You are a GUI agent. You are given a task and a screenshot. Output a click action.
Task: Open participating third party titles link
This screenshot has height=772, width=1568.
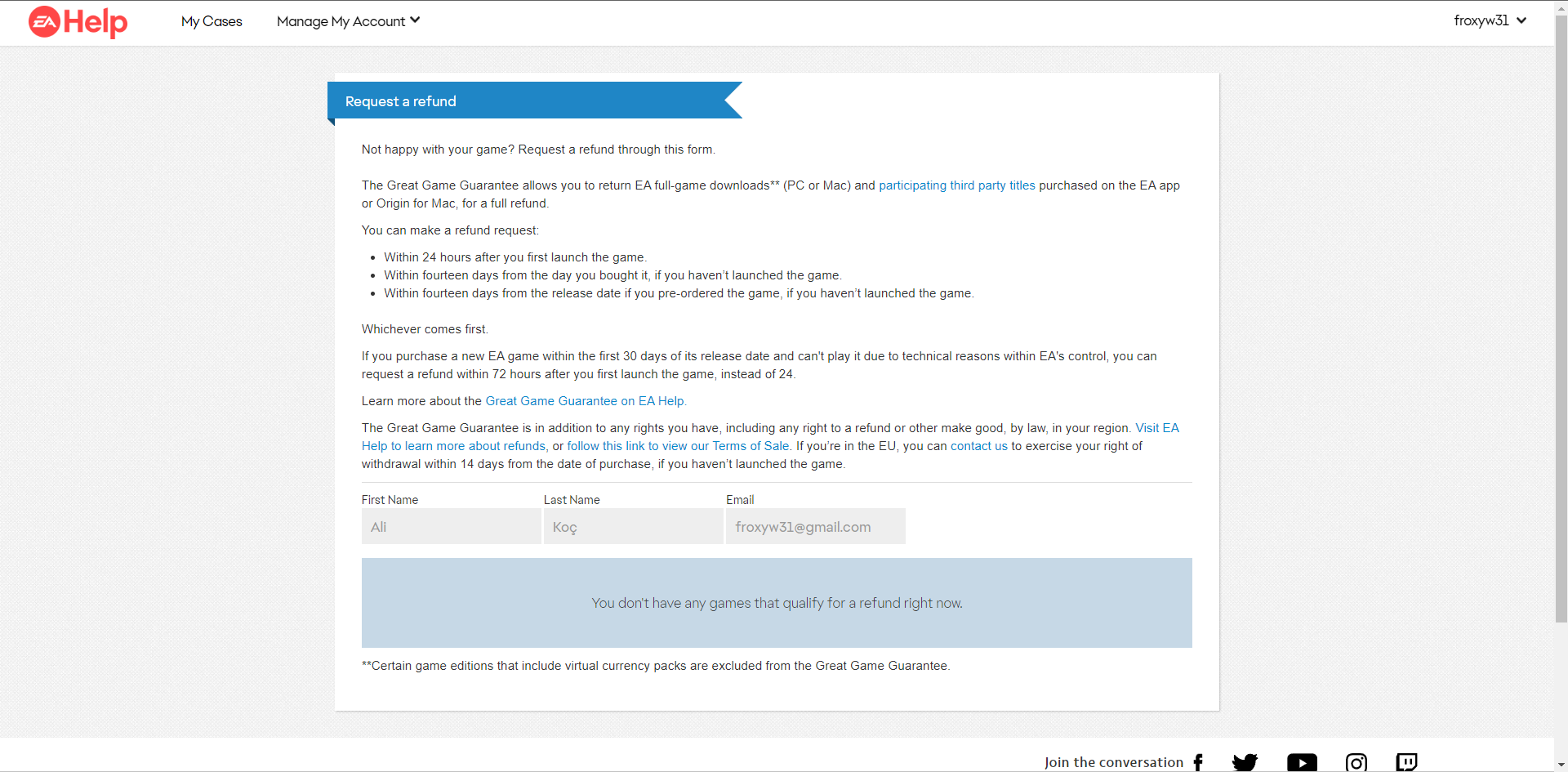[956, 185]
